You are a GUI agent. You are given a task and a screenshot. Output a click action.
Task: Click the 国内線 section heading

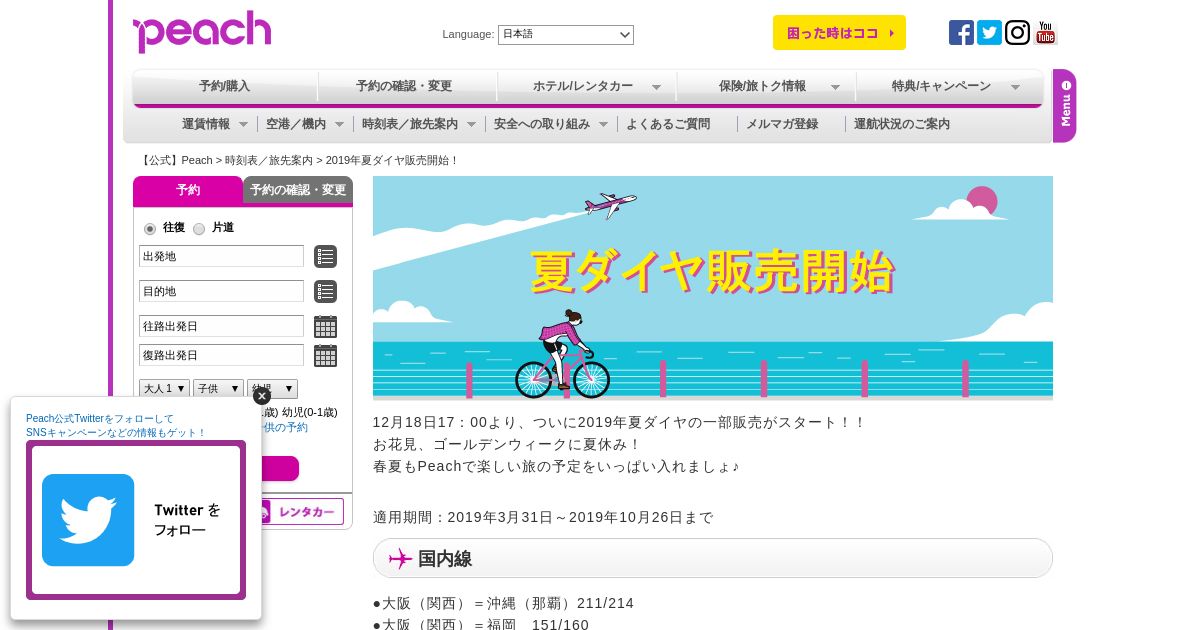713,558
